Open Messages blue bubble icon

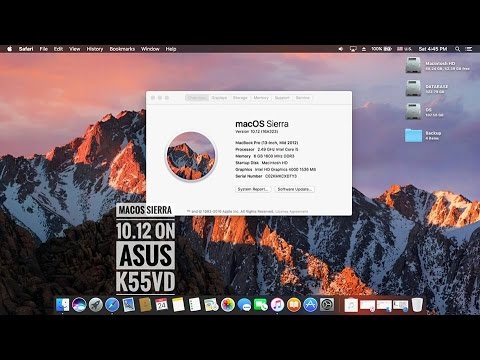[244, 305]
